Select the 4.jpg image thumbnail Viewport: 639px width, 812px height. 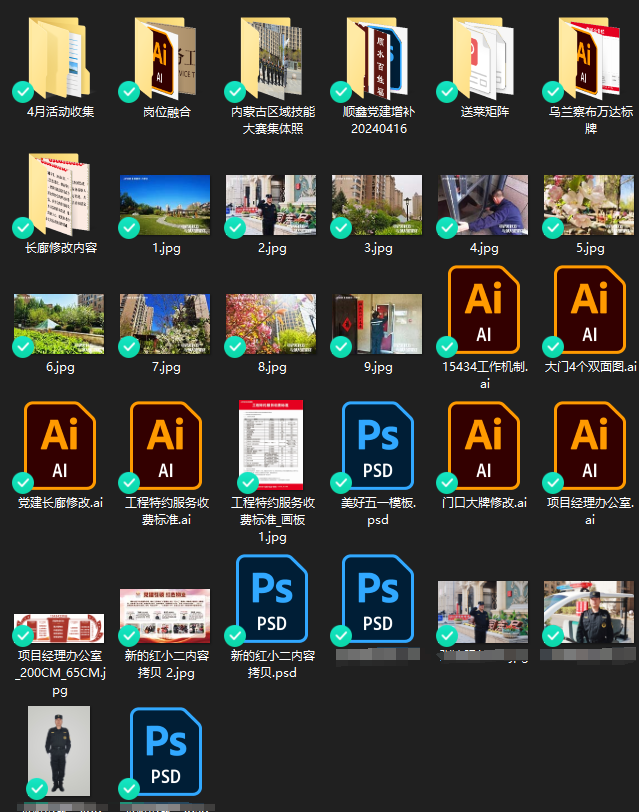tap(483, 205)
